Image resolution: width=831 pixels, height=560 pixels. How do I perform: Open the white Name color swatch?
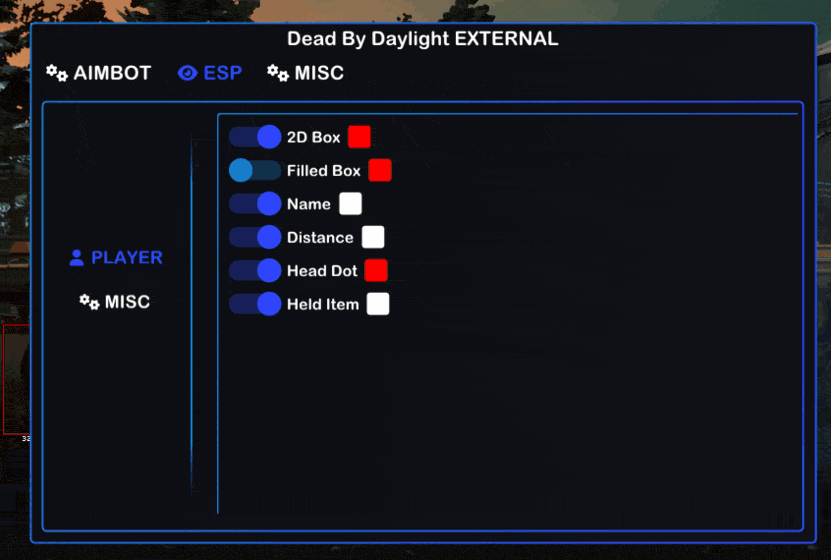coord(350,203)
